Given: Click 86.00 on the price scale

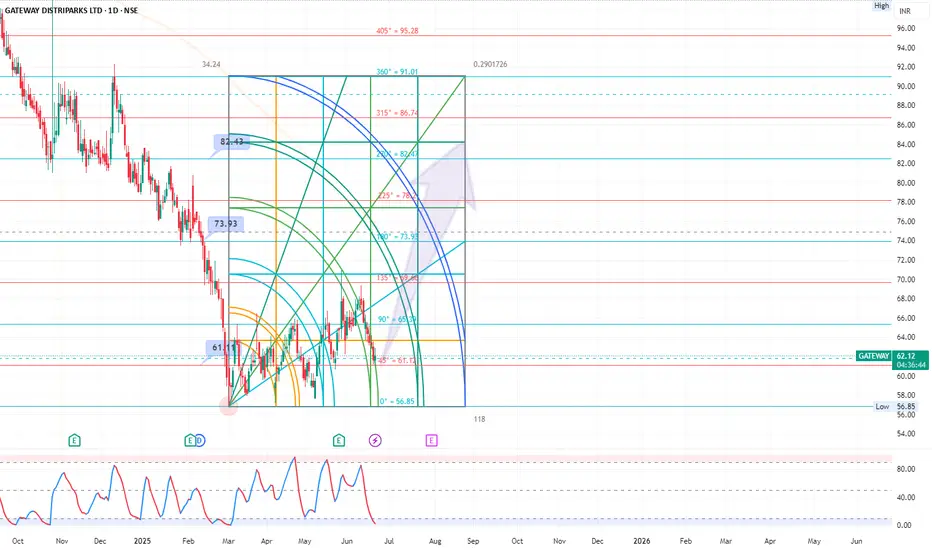Looking at the screenshot, I should (906, 125).
